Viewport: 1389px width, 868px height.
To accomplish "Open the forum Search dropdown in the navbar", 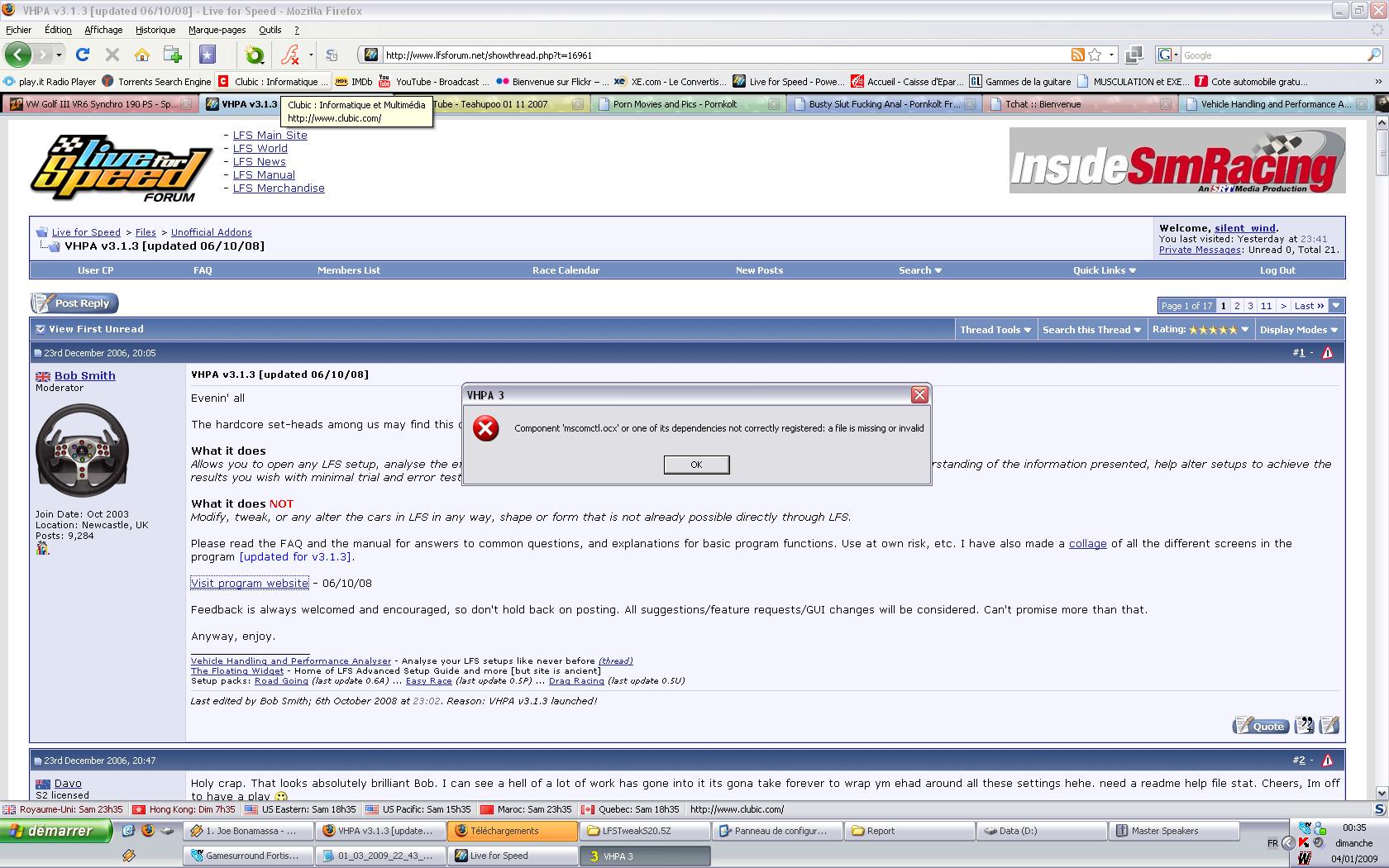I will click(x=920, y=270).
